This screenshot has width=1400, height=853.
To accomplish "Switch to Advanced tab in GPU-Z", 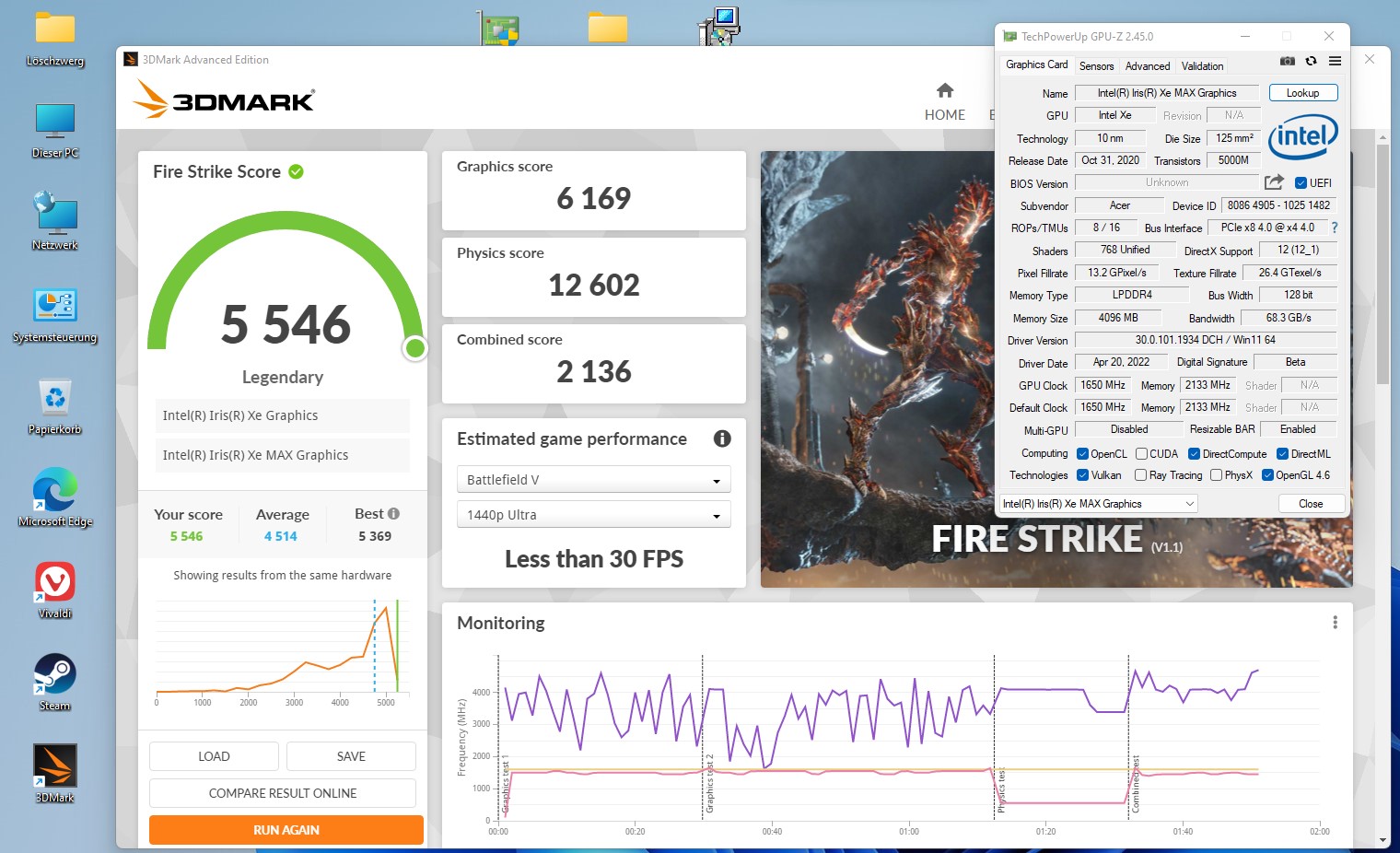I will click(1148, 66).
